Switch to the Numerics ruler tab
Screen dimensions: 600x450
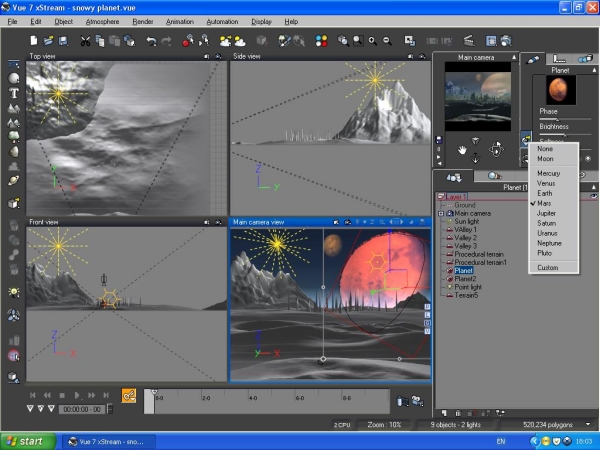click(559, 59)
